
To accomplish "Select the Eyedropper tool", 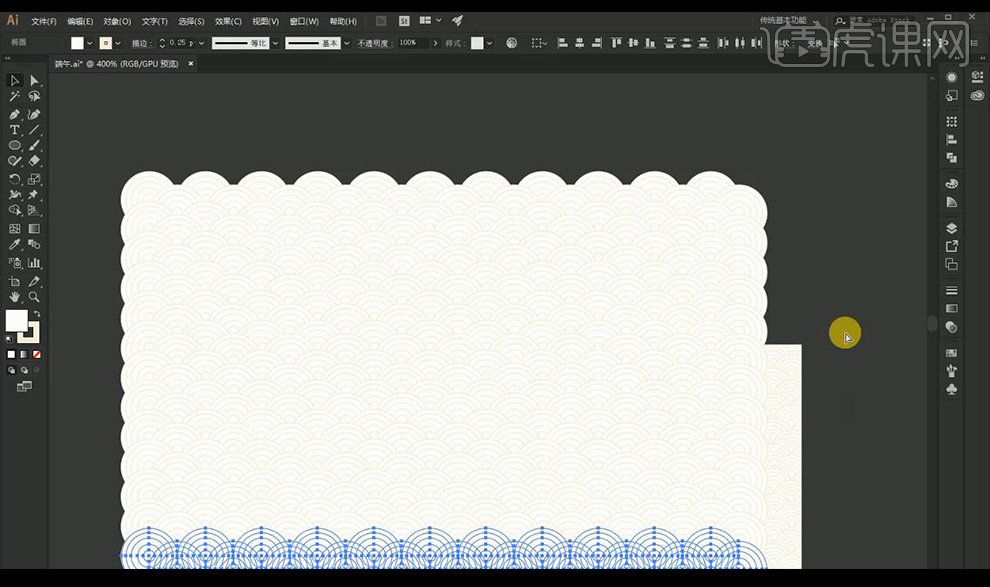I will (15, 245).
